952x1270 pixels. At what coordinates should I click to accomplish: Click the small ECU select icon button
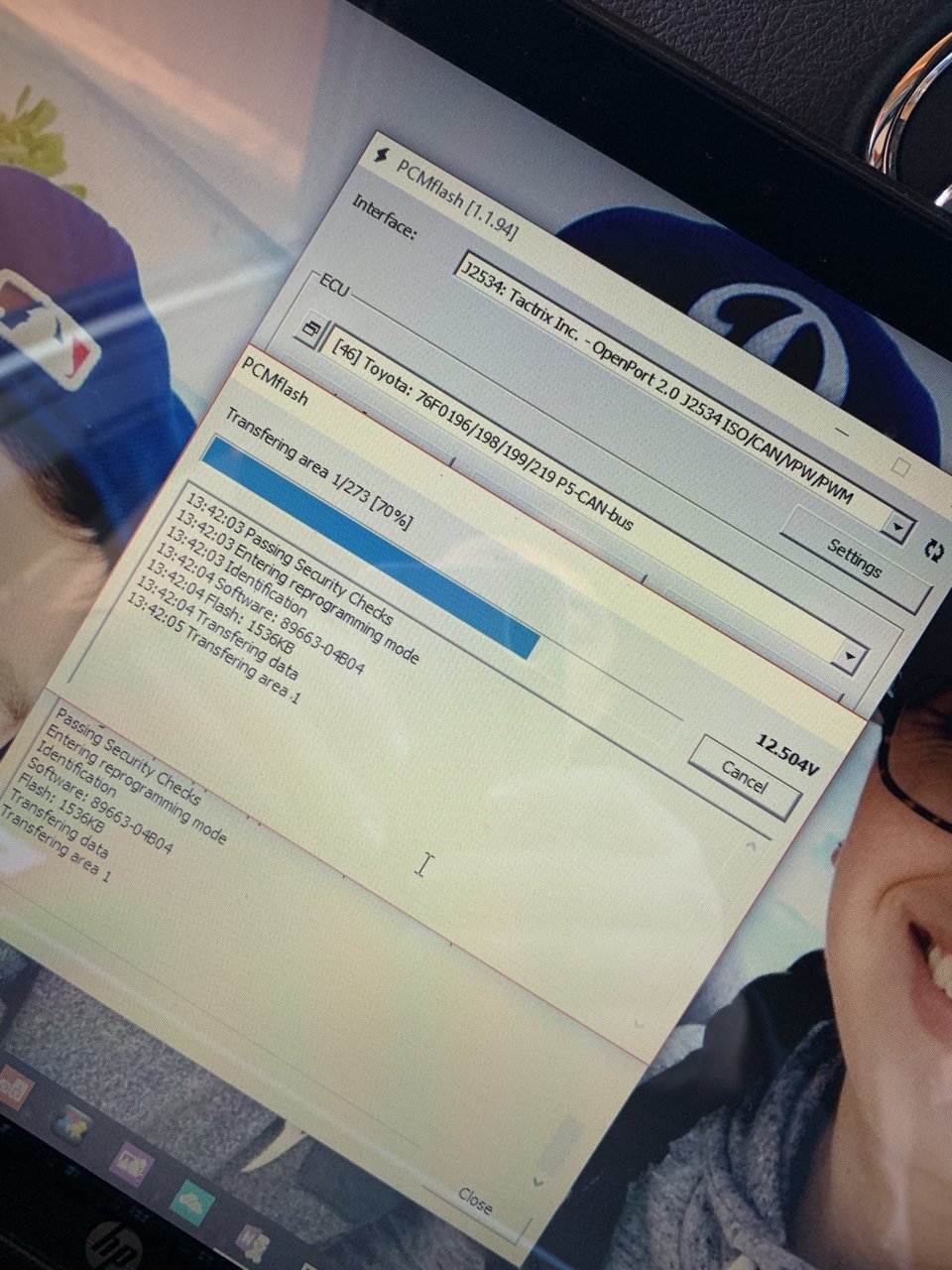coord(312,328)
